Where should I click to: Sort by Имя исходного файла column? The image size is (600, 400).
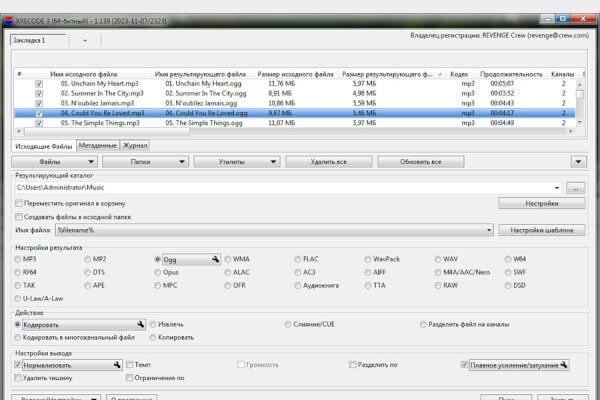(x=84, y=74)
